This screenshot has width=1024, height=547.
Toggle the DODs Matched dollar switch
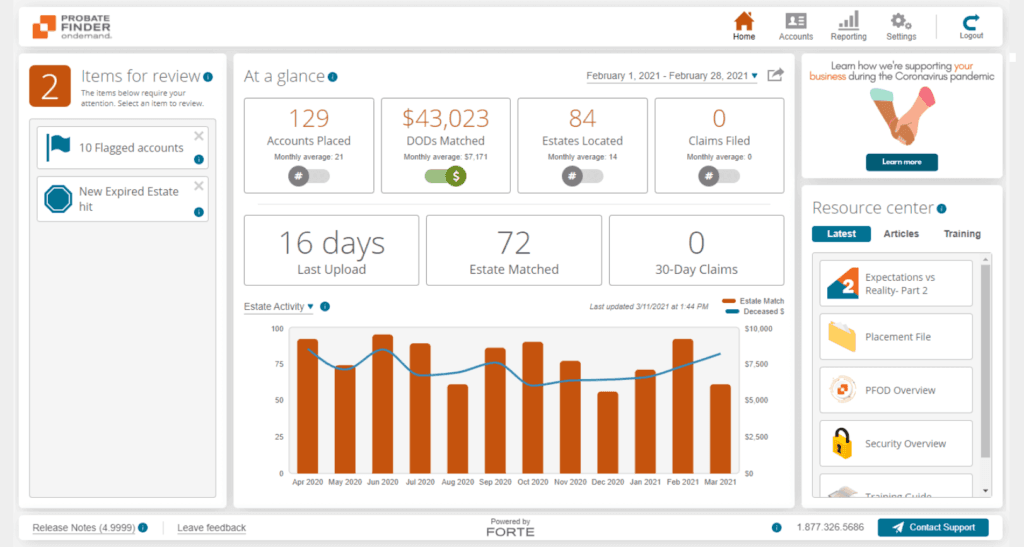(x=445, y=176)
